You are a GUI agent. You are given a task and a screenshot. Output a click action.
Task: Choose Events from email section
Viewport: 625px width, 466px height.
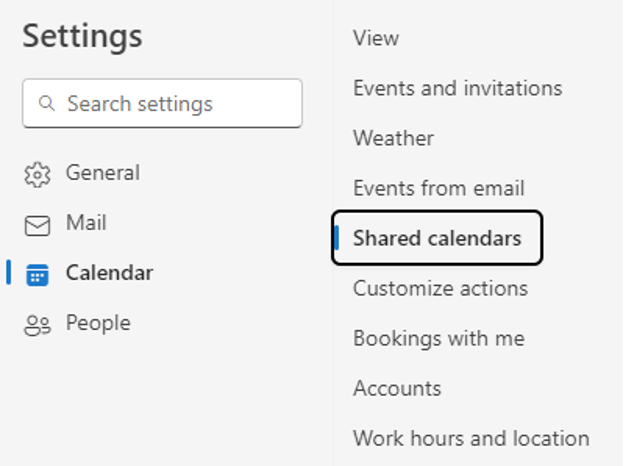(438, 188)
